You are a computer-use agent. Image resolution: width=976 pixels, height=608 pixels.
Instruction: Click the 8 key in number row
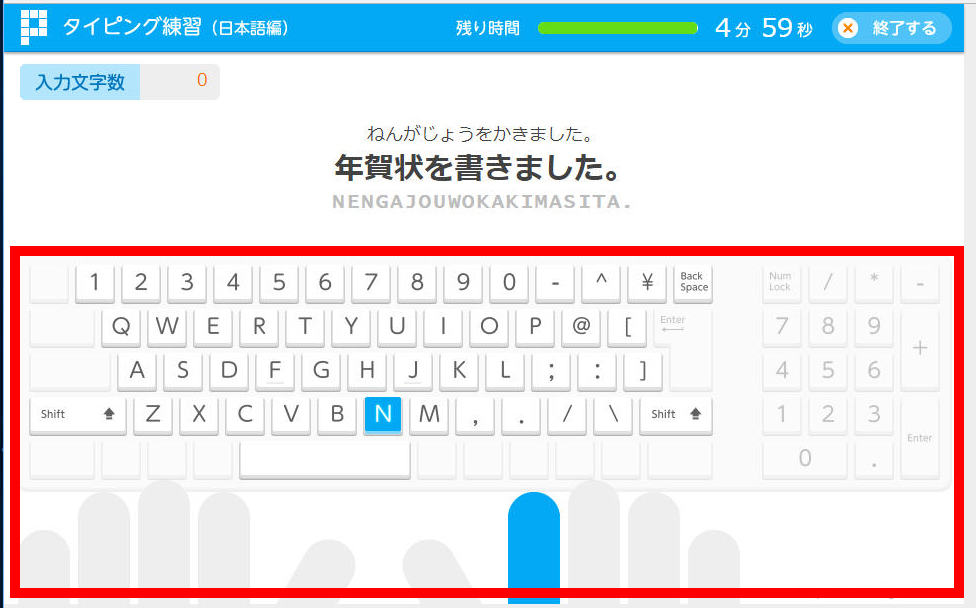click(x=417, y=283)
